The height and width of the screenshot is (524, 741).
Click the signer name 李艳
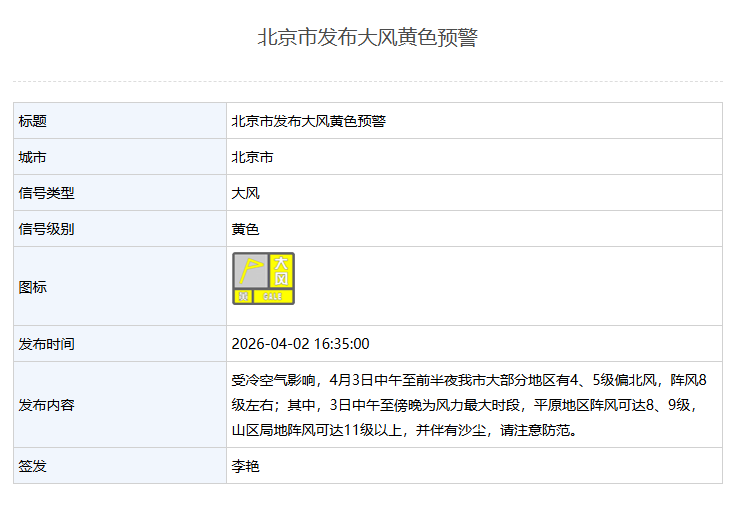pyautogui.click(x=245, y=466)
